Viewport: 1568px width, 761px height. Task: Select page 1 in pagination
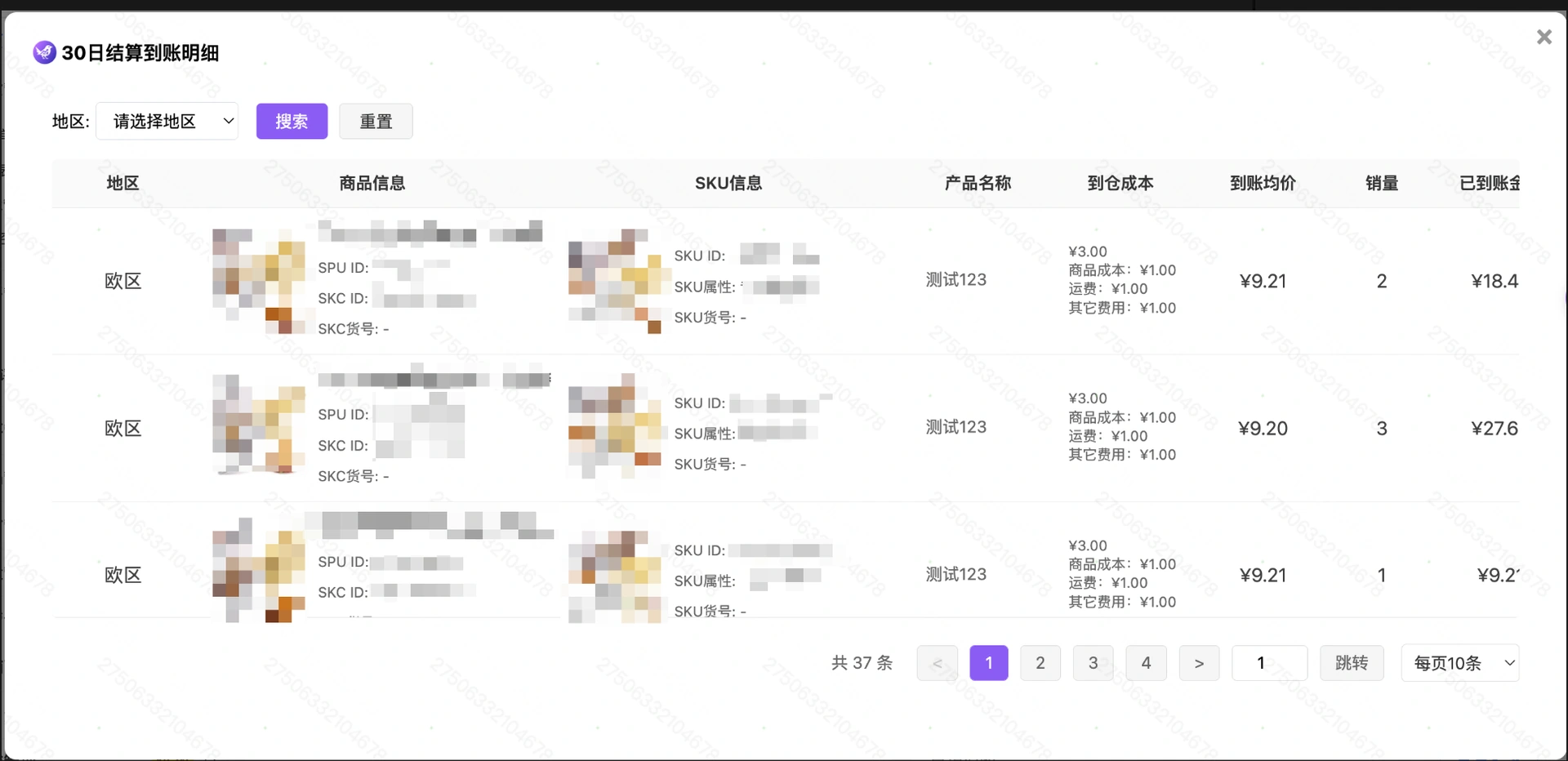pyautogui.click(x=989, y=663)
